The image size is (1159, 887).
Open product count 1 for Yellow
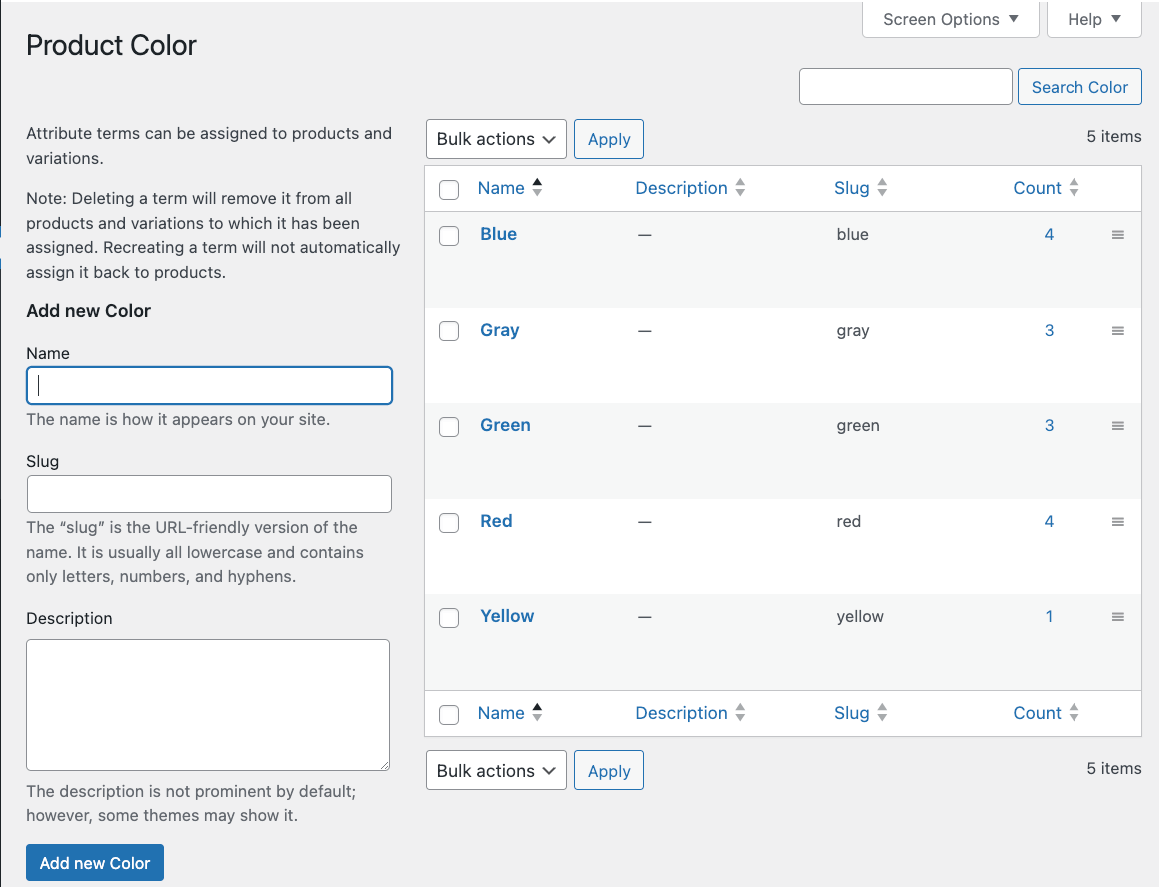(x=1049, y=616)
